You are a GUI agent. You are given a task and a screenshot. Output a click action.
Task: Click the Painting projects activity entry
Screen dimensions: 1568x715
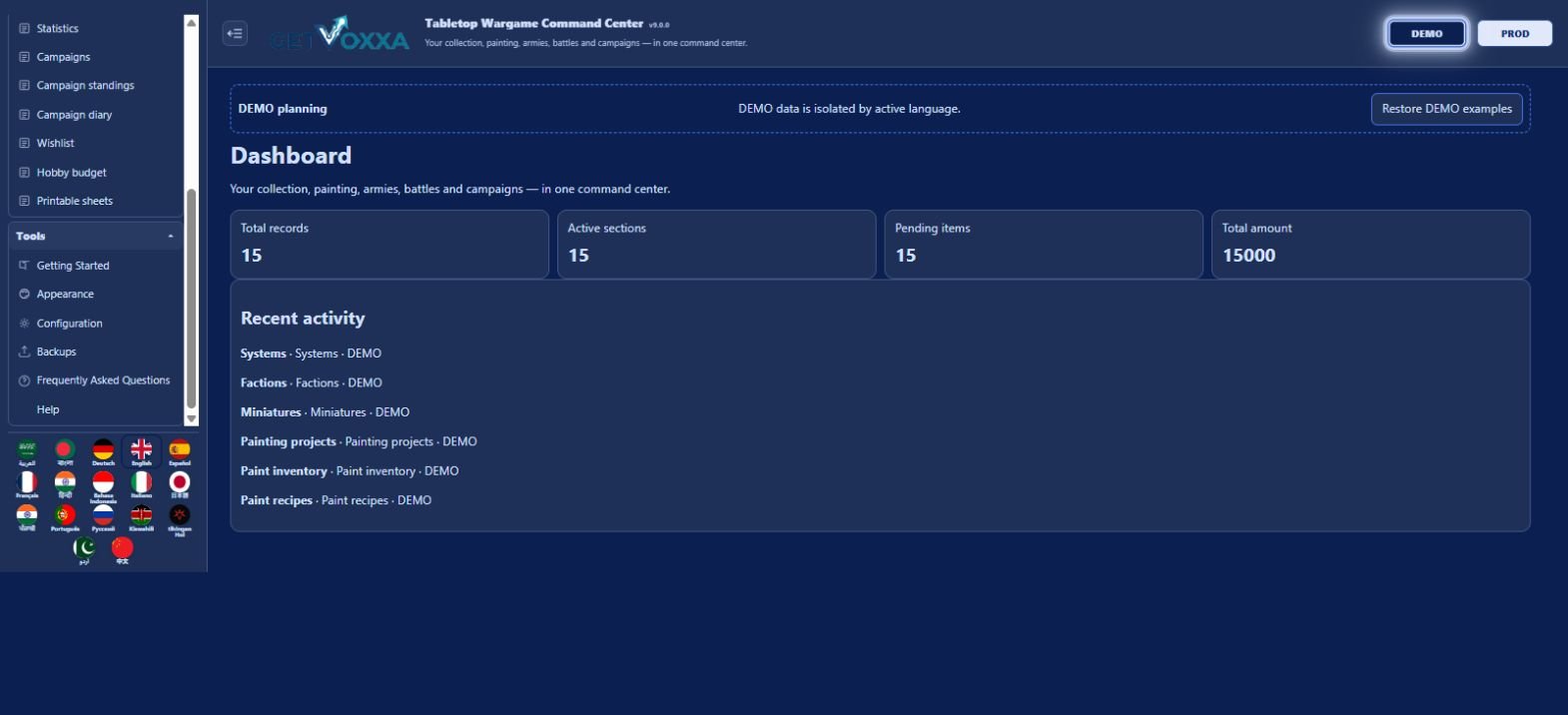(x=359, y=441)
